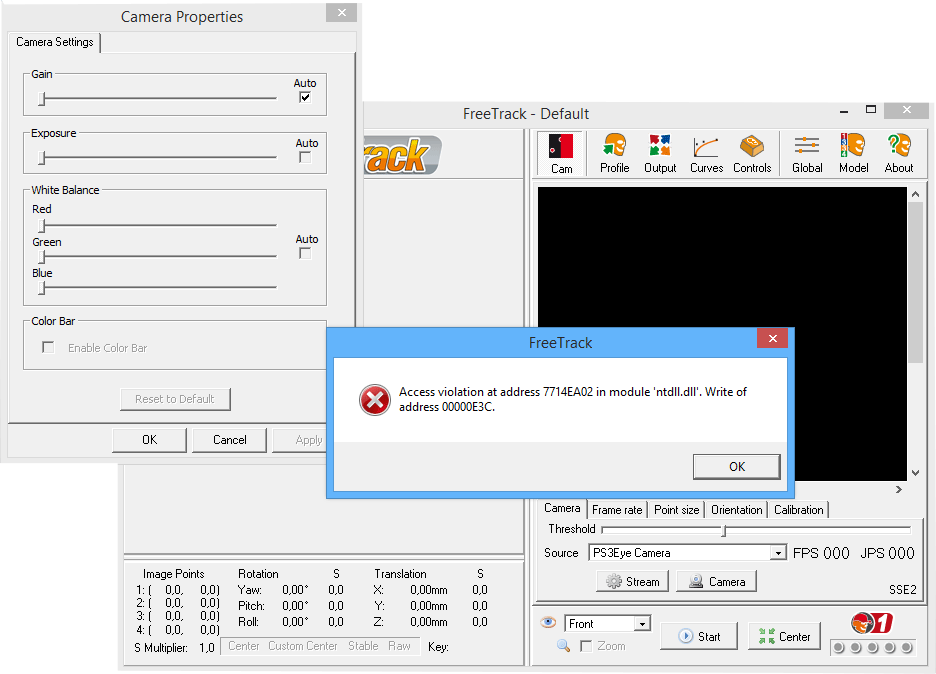Click the scroll right arrow under preview
Viewport: 936px width, 674px height.
pos(899,490)
